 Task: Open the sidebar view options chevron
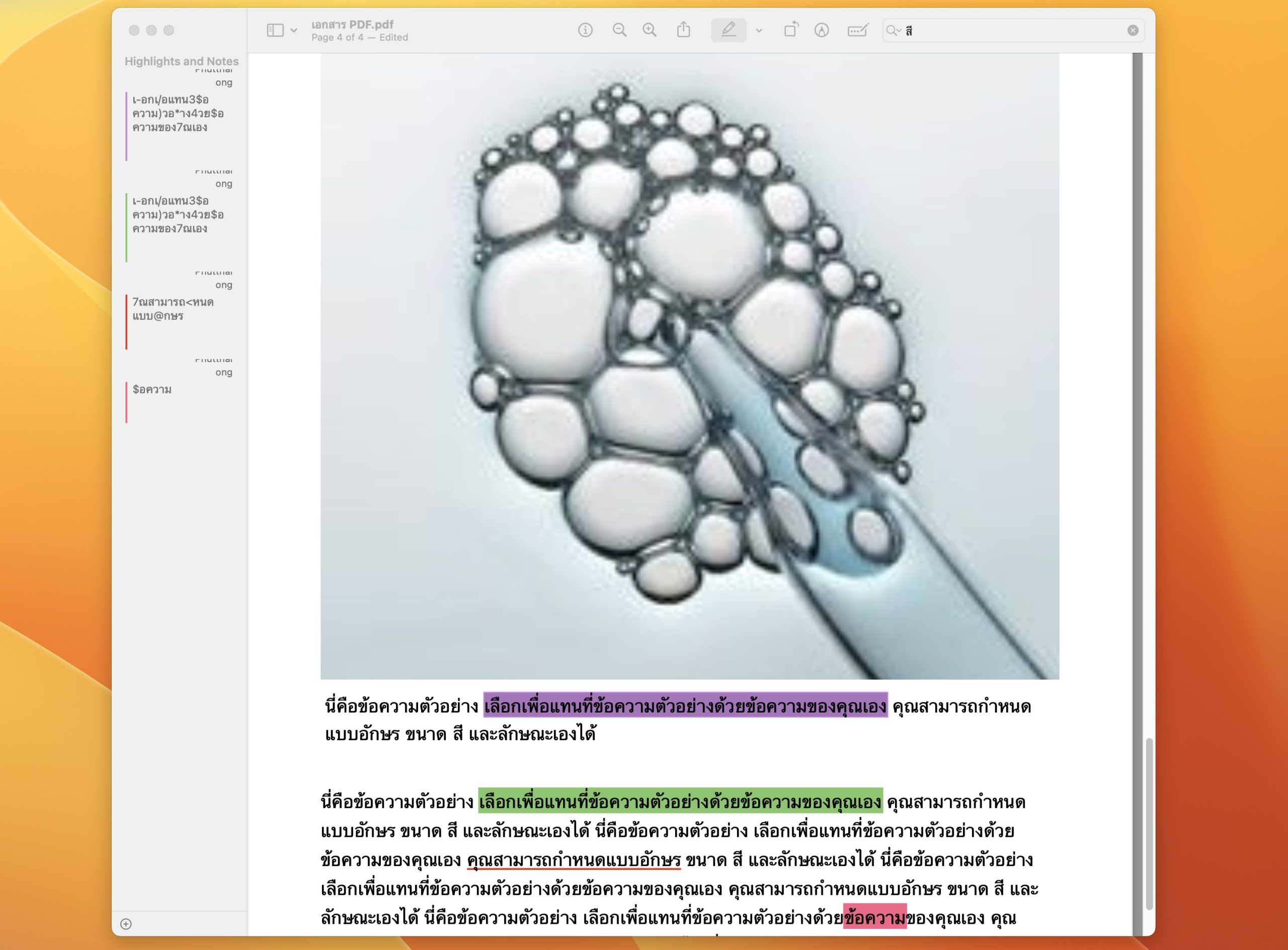(294, 31)
